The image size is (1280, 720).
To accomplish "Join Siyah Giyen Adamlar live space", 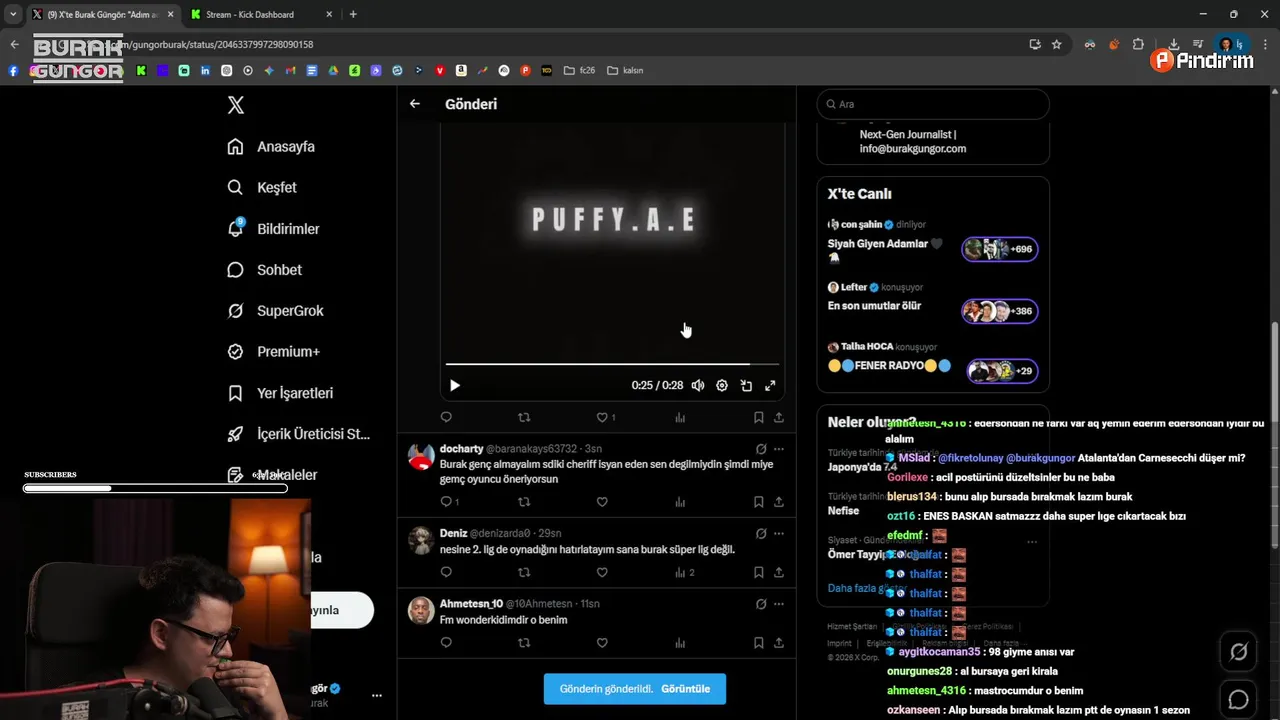I will click(x=1000, y=249).
